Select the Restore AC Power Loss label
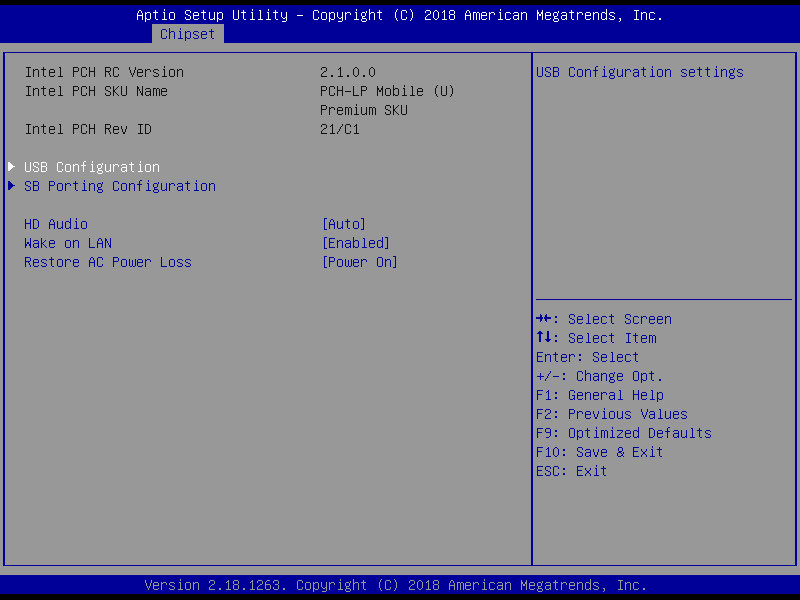The height and width of the screenshot is (600, 800). pyautogui.click(x=108, y=262)
